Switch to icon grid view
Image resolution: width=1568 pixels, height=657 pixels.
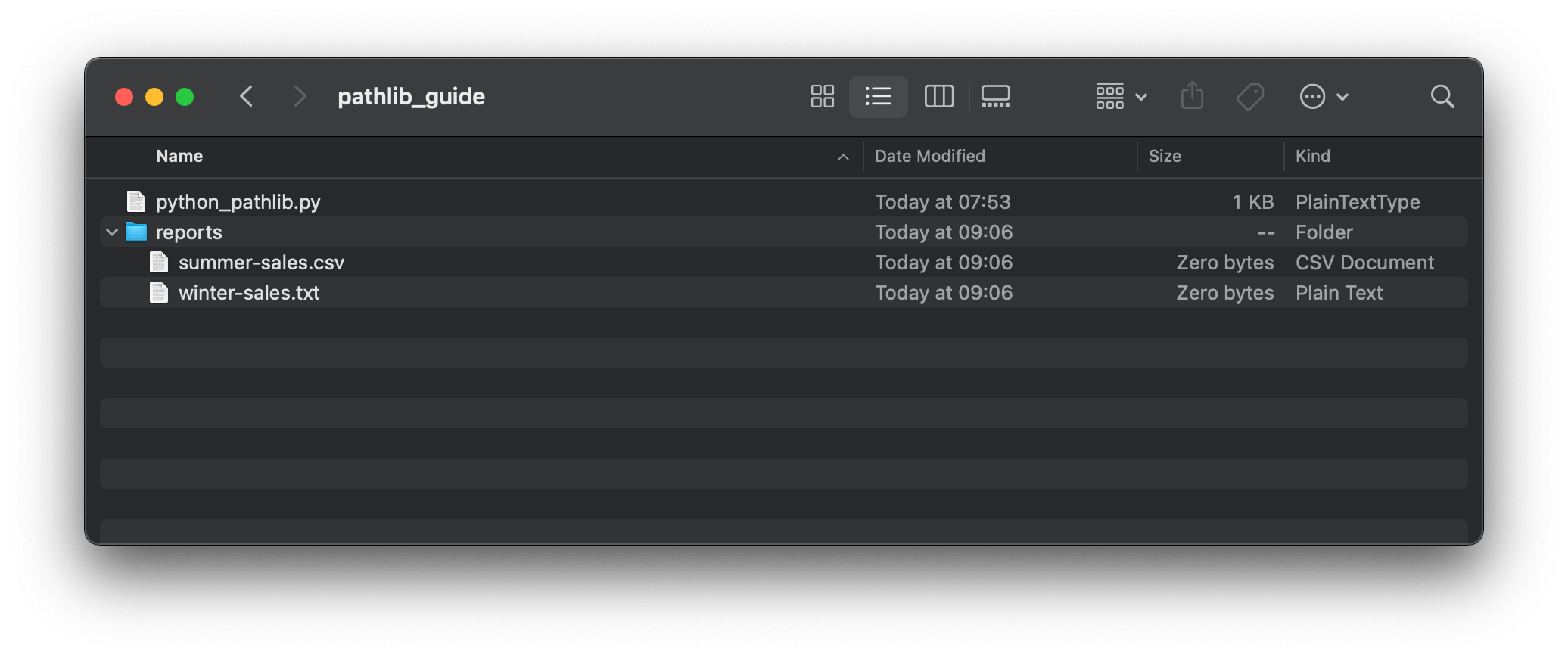pos(822,96)
